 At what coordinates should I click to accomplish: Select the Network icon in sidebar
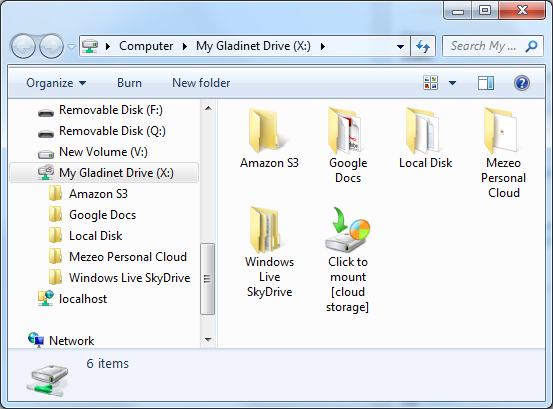tap(36, 340)
